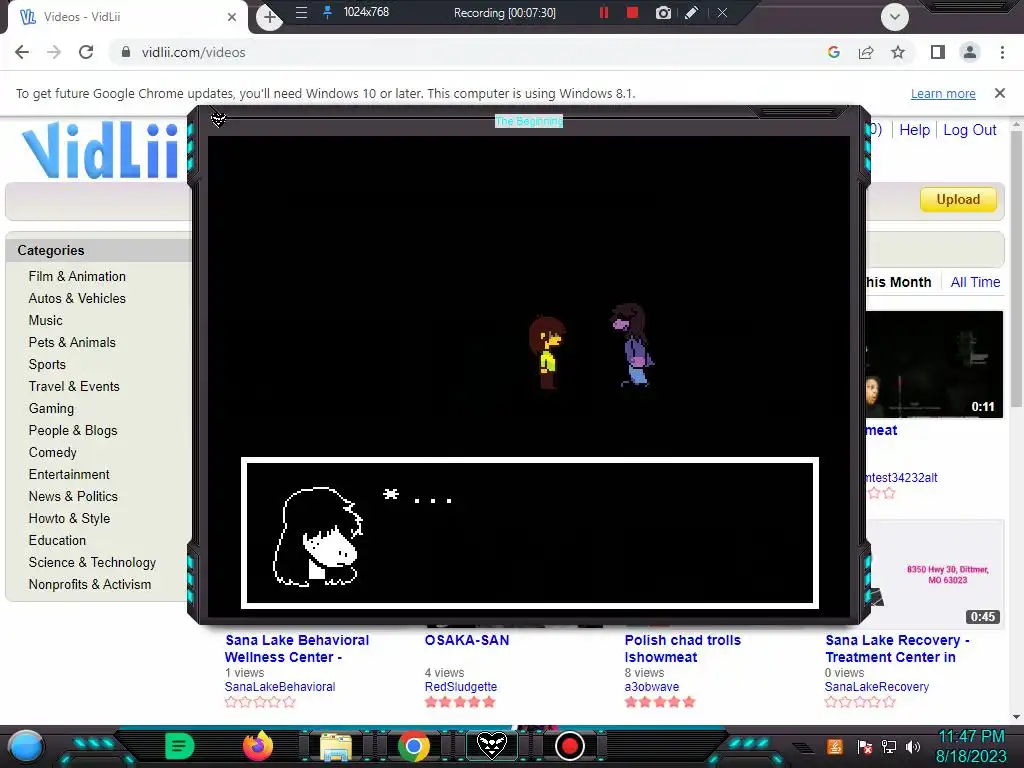
Task: Close the recording toolbar with the X
Action: [722, 12]
